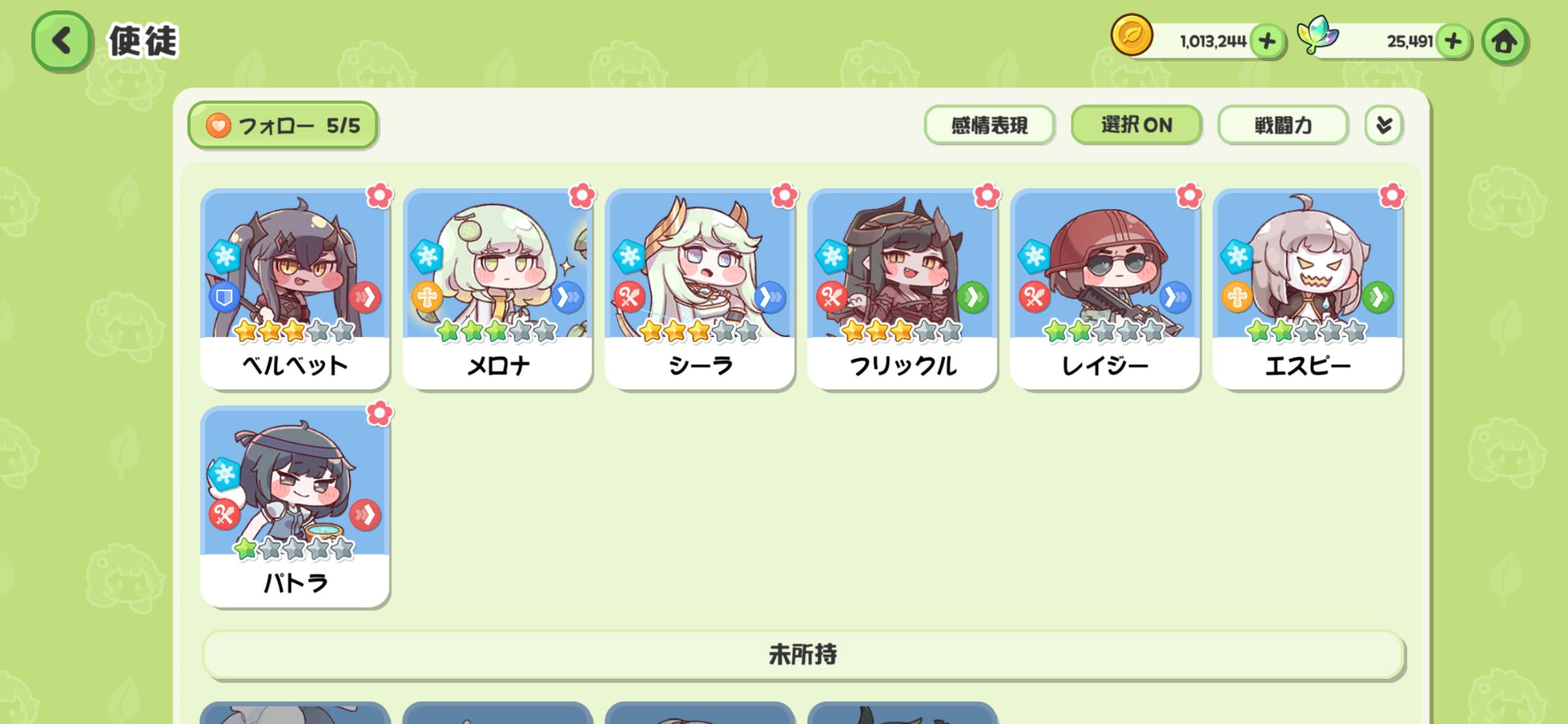Tap the ice element icon on ベルベット

pyautogui.click(x=224, y=256)
